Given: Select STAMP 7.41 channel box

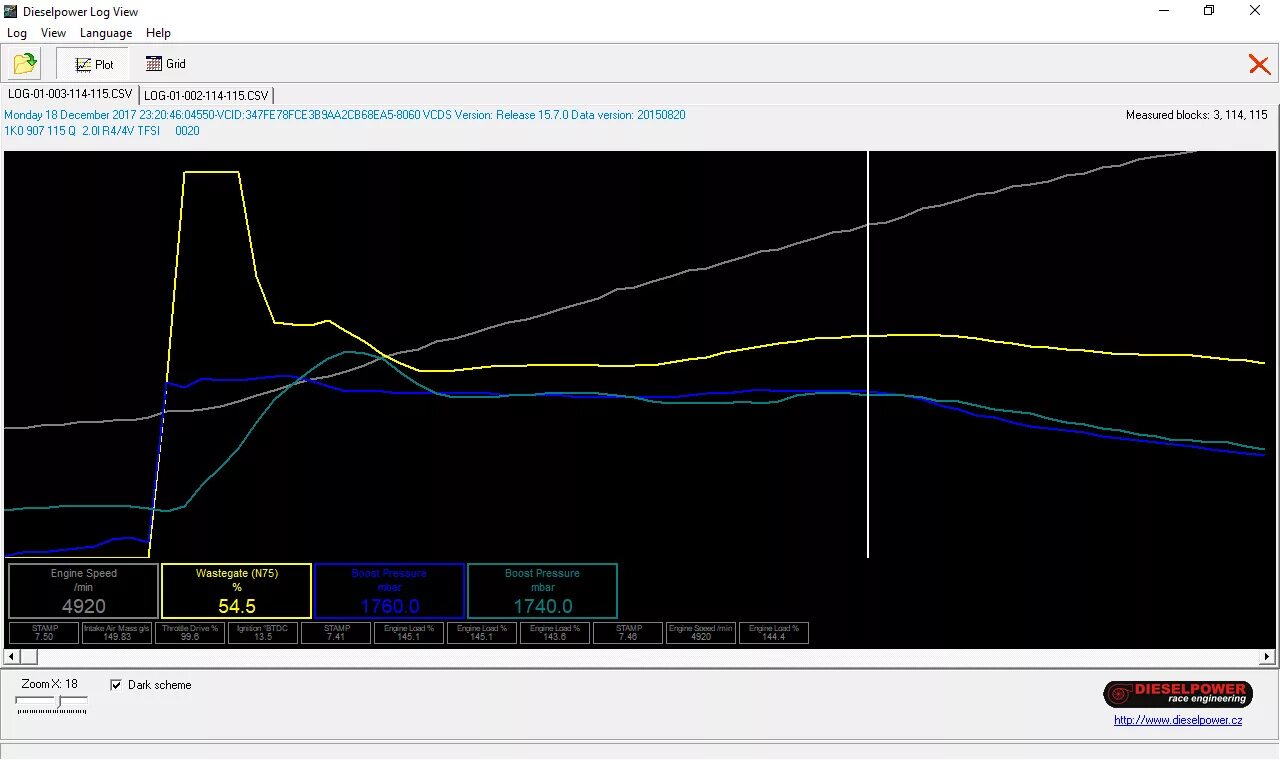Looking at the screenshot, I should [336, 633].
